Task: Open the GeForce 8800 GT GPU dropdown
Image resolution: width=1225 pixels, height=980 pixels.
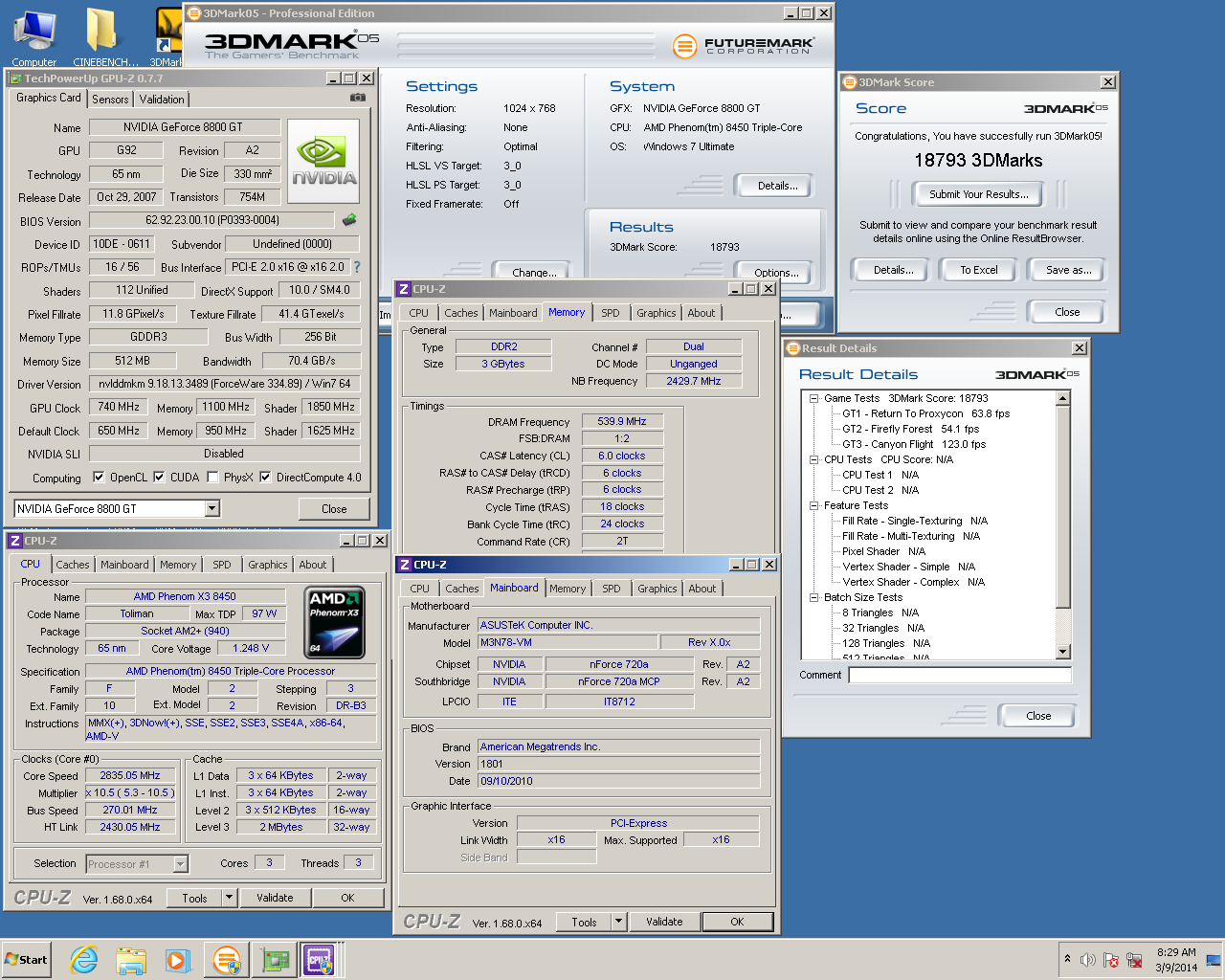Action: [x=212, y=508]
